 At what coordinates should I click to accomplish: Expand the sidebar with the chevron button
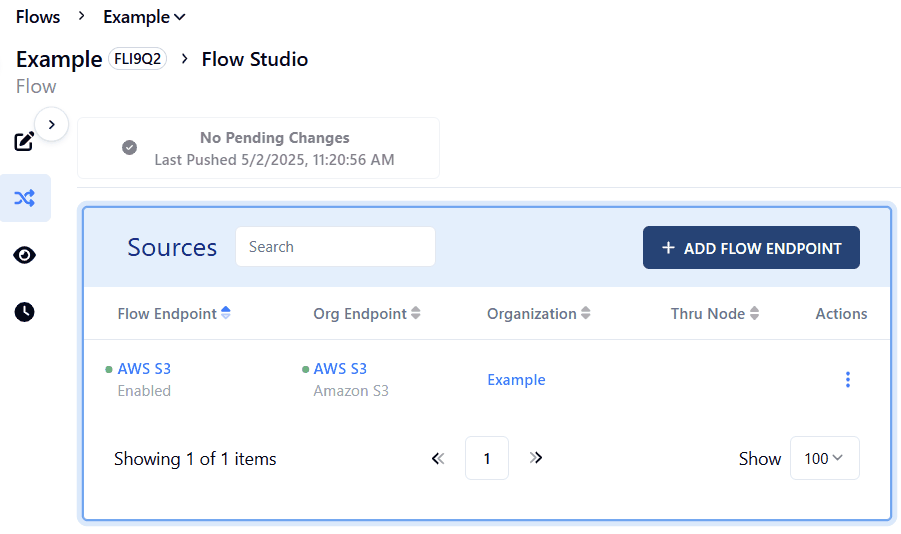click(52, 124)
